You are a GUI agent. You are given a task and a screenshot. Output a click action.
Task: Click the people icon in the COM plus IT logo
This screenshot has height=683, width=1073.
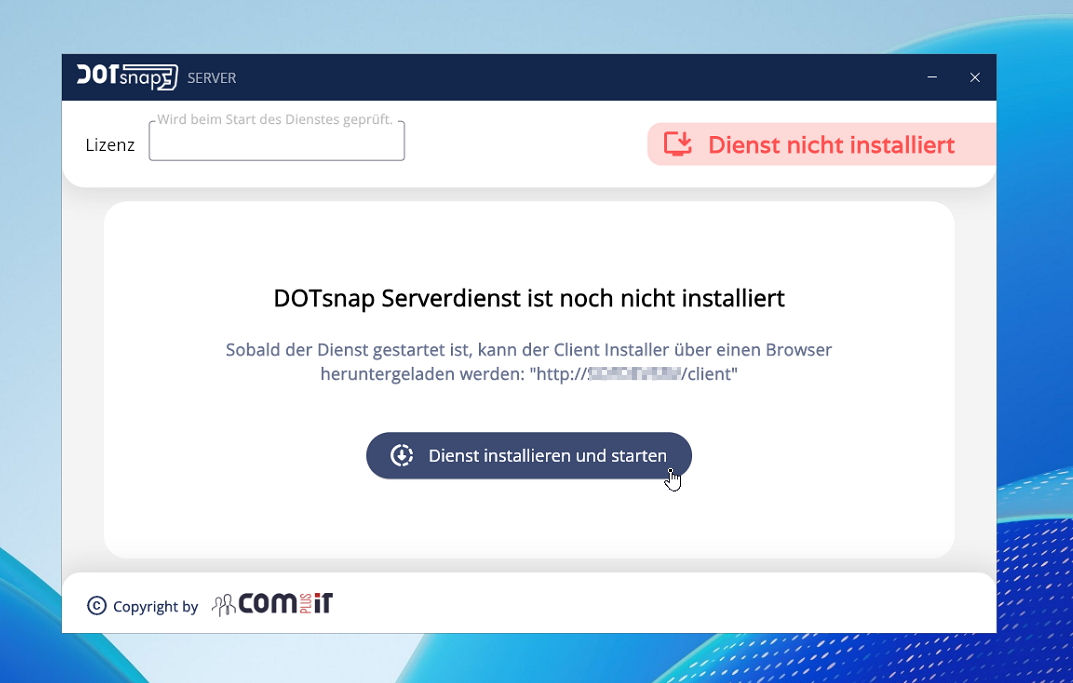[224, 605]
